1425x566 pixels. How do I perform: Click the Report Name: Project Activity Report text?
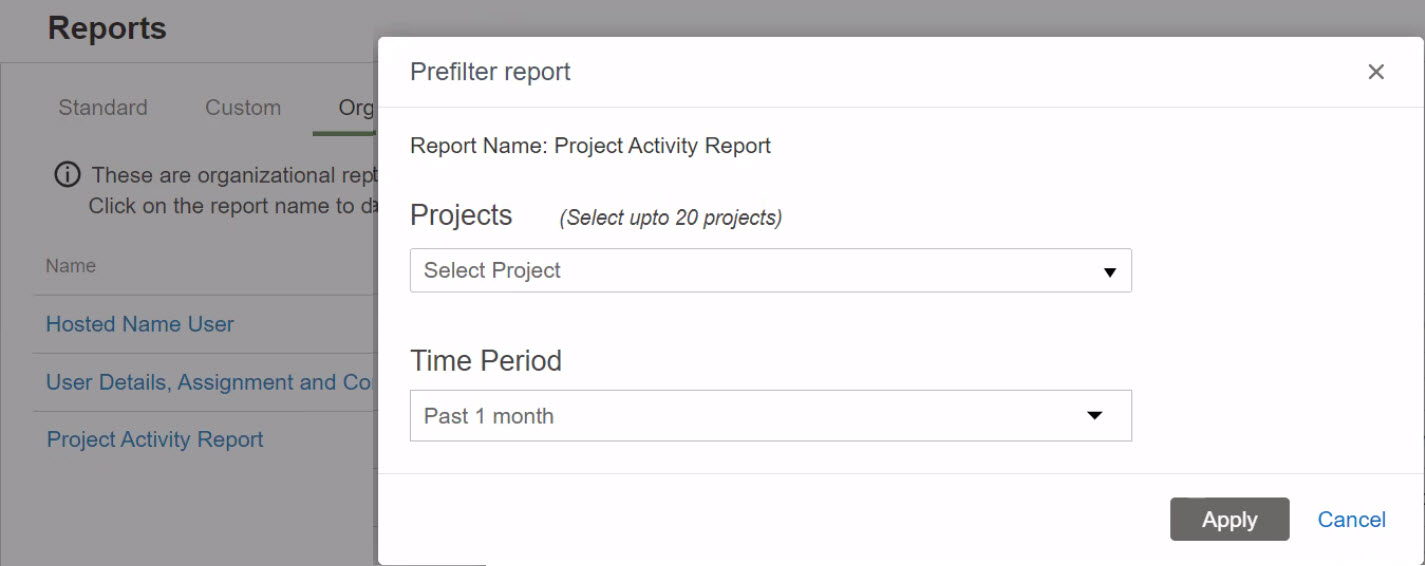coord(590,146)
